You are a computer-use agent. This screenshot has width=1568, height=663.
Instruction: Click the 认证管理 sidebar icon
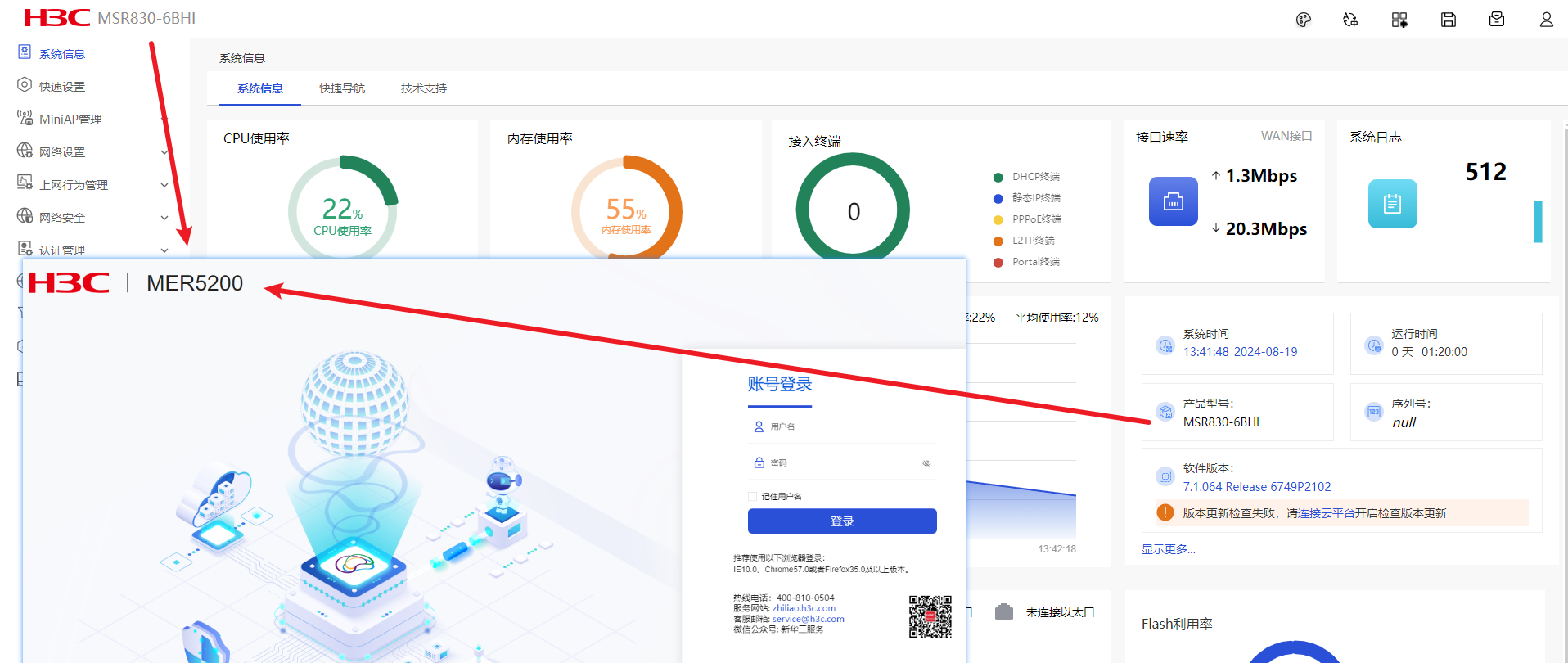click(x=25, y=249)
